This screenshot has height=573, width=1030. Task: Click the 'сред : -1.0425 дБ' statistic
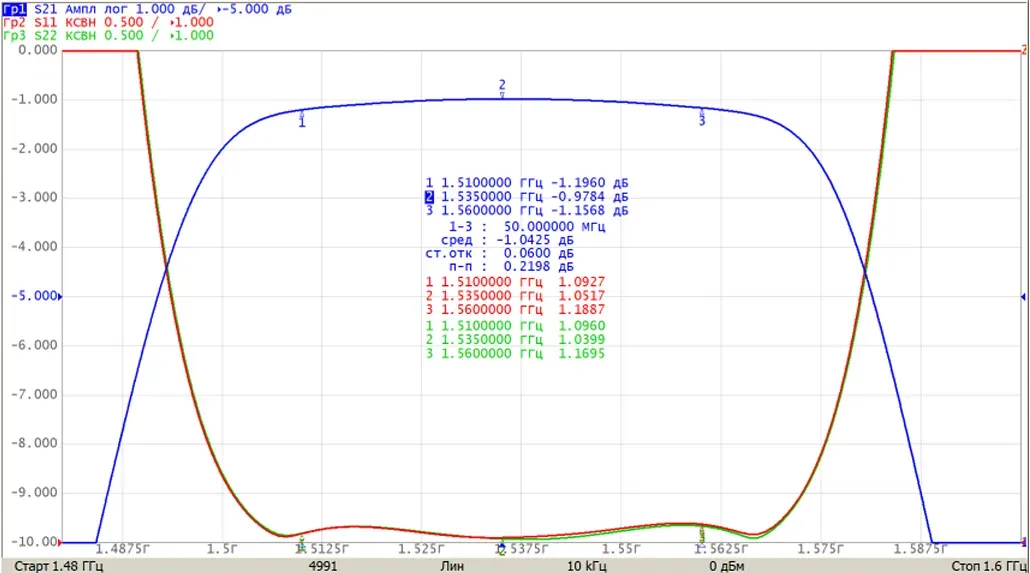pyautogui.click(x=508, y=240)
